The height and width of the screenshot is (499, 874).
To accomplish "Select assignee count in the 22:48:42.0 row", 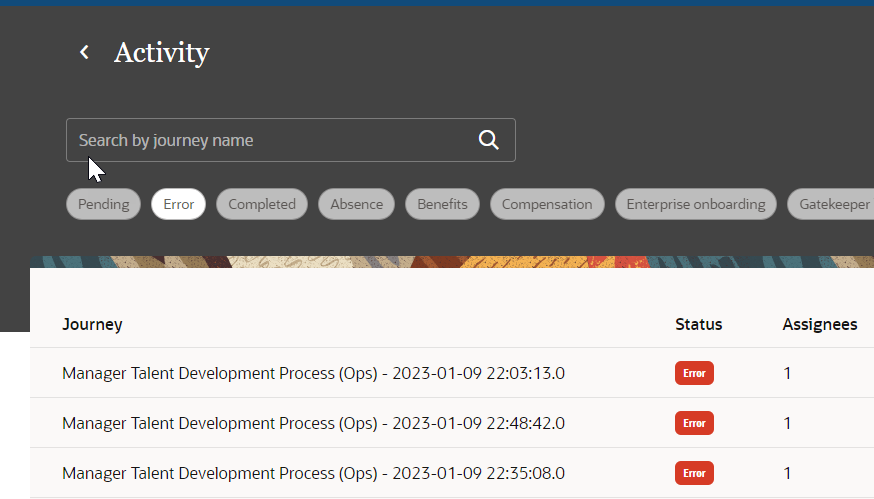I will (x=787, y=423).
